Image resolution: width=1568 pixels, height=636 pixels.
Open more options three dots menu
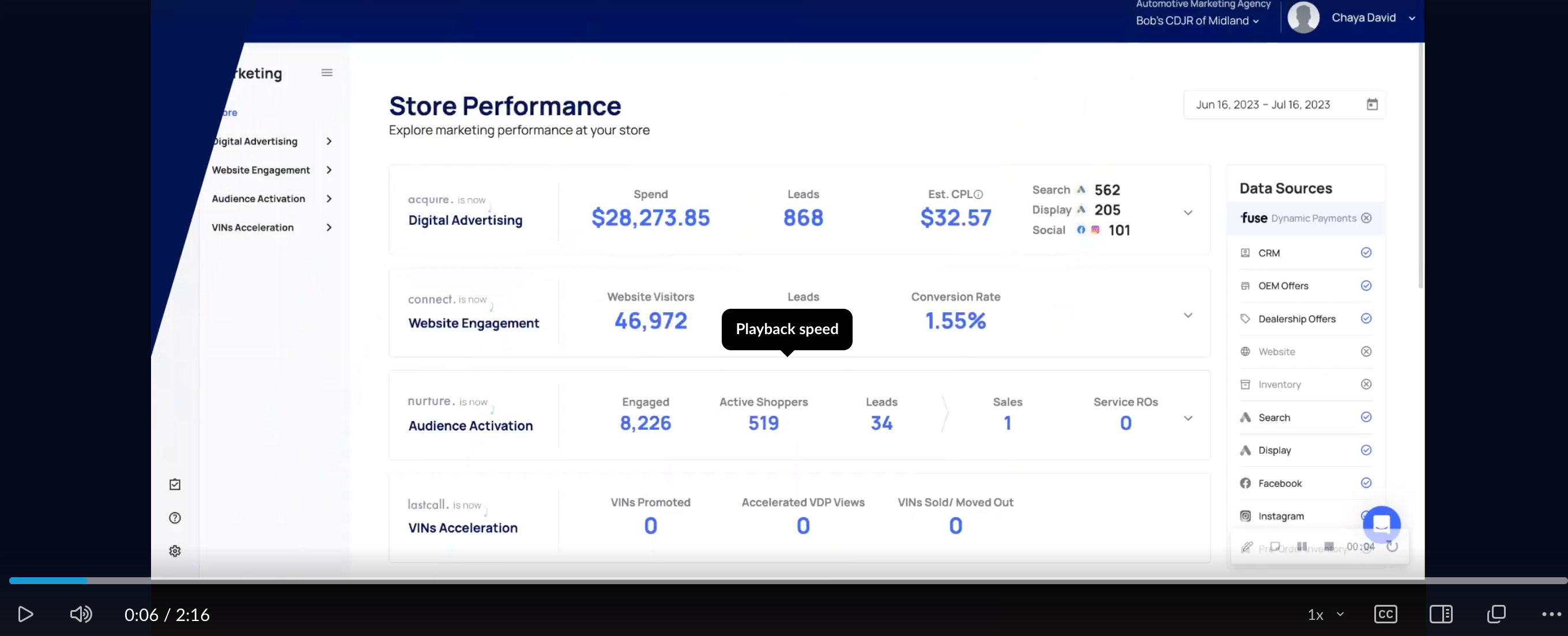click(1550, 614)
